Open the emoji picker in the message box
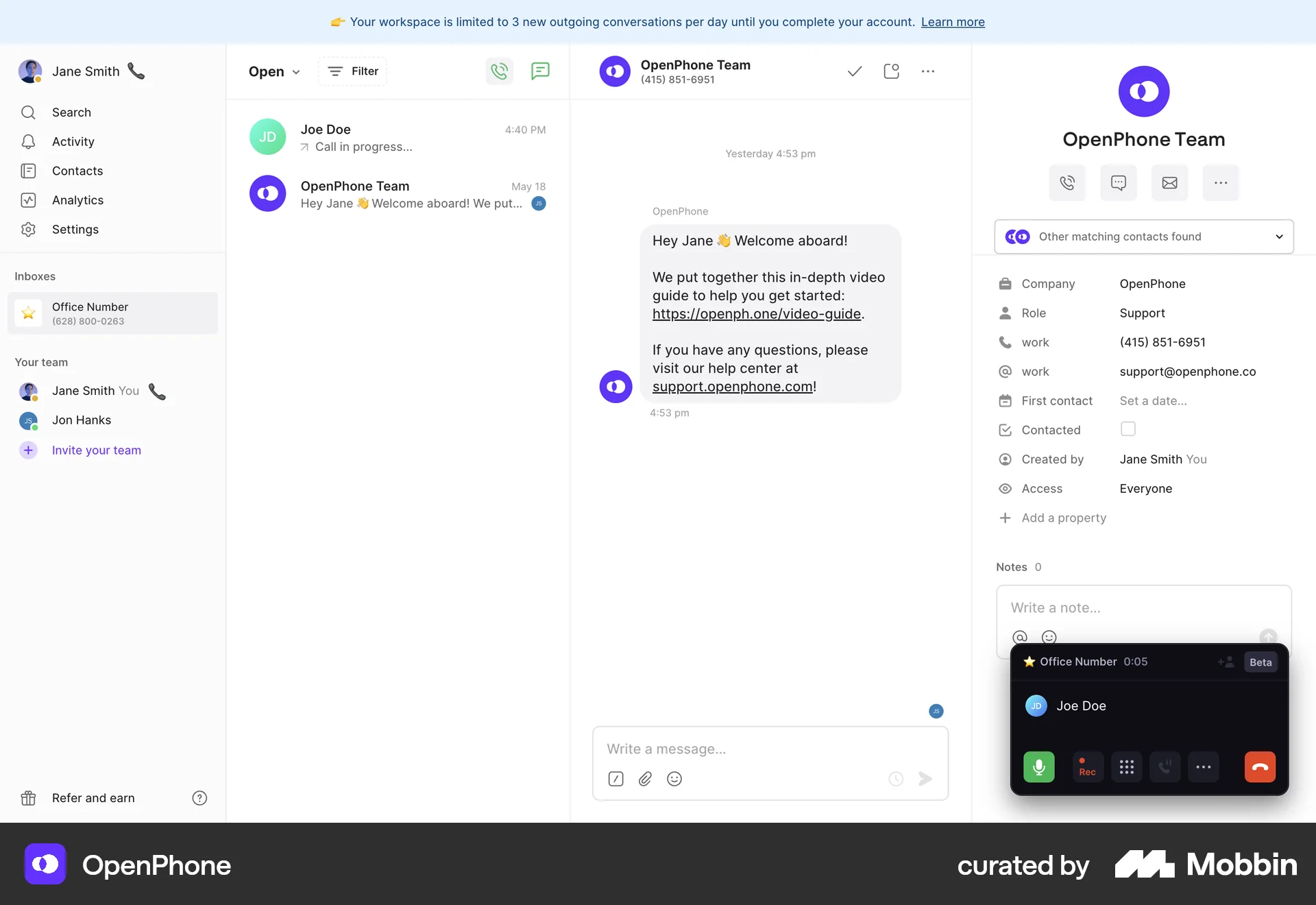The height and width of the screenshot is (905, 1316). pyautogui.click(x=674, y=779)
